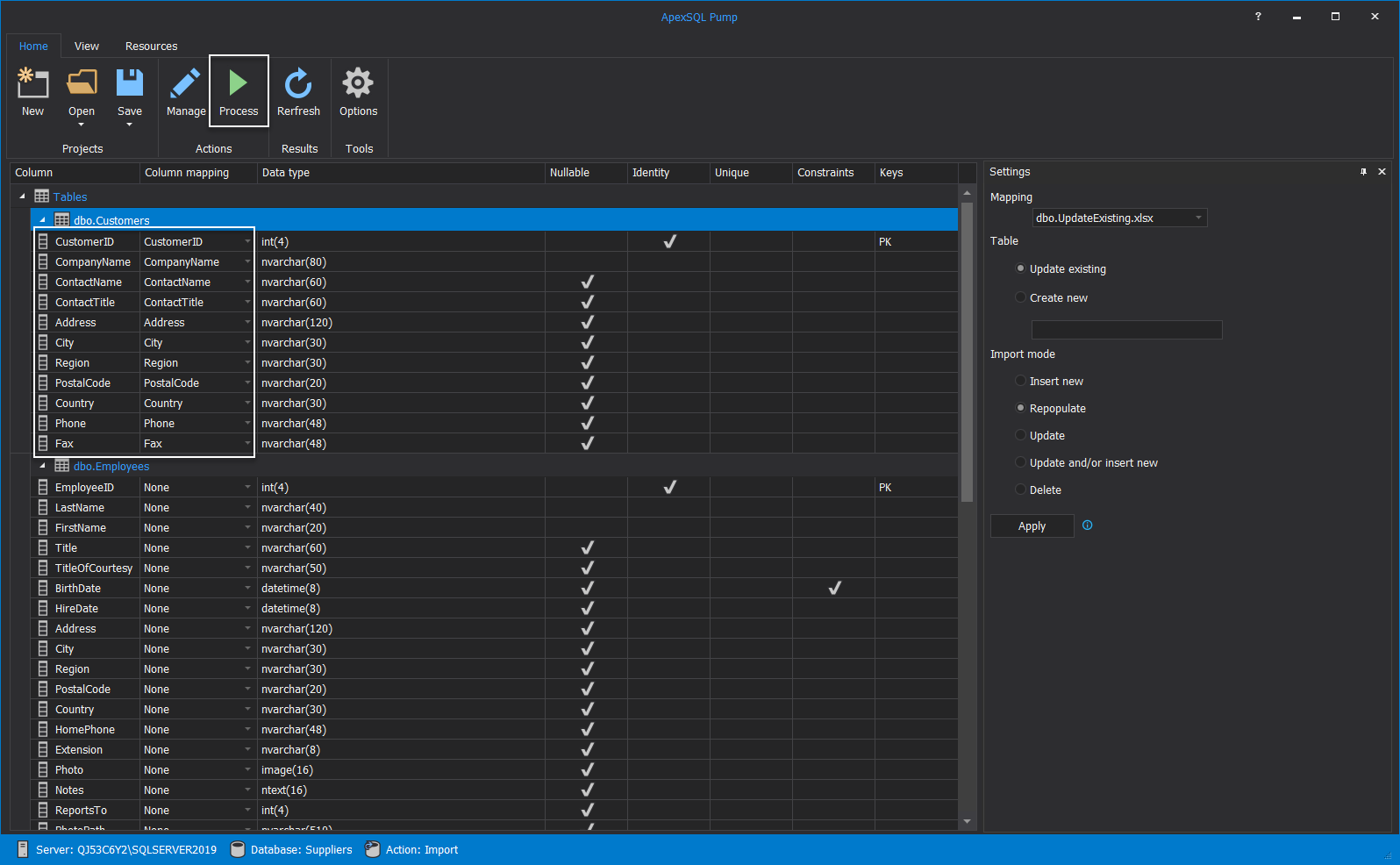Click the column icon beside BirthDate
This screenshot has height=865, width=1400.
pyautogui.click(x=43, y=588)
